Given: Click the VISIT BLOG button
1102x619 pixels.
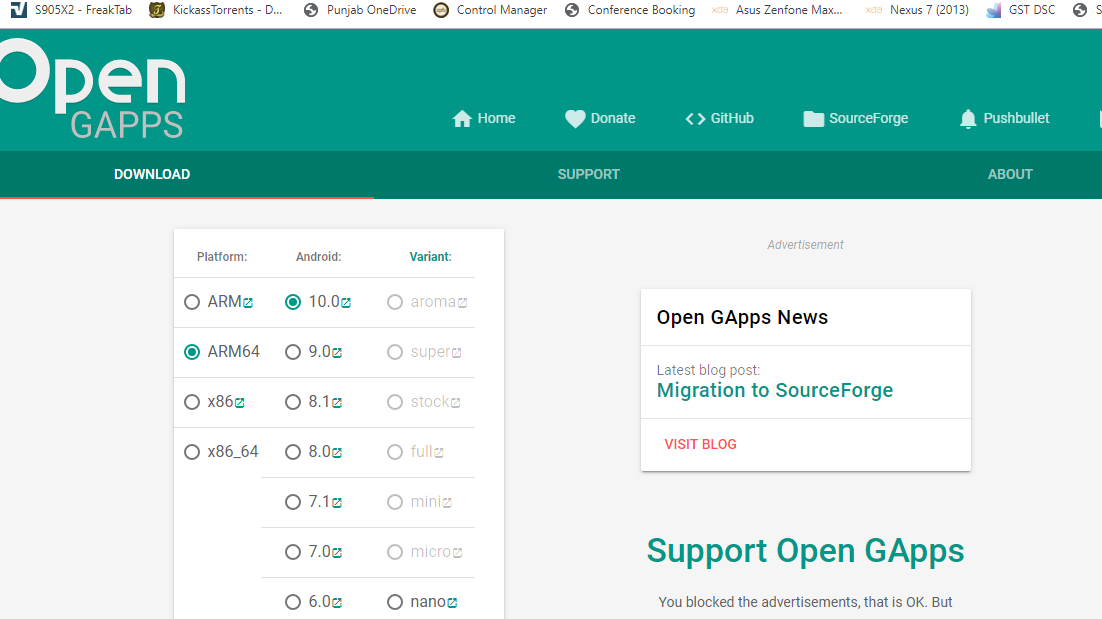Looking at the screenshot, I should [x=701, y=444].
